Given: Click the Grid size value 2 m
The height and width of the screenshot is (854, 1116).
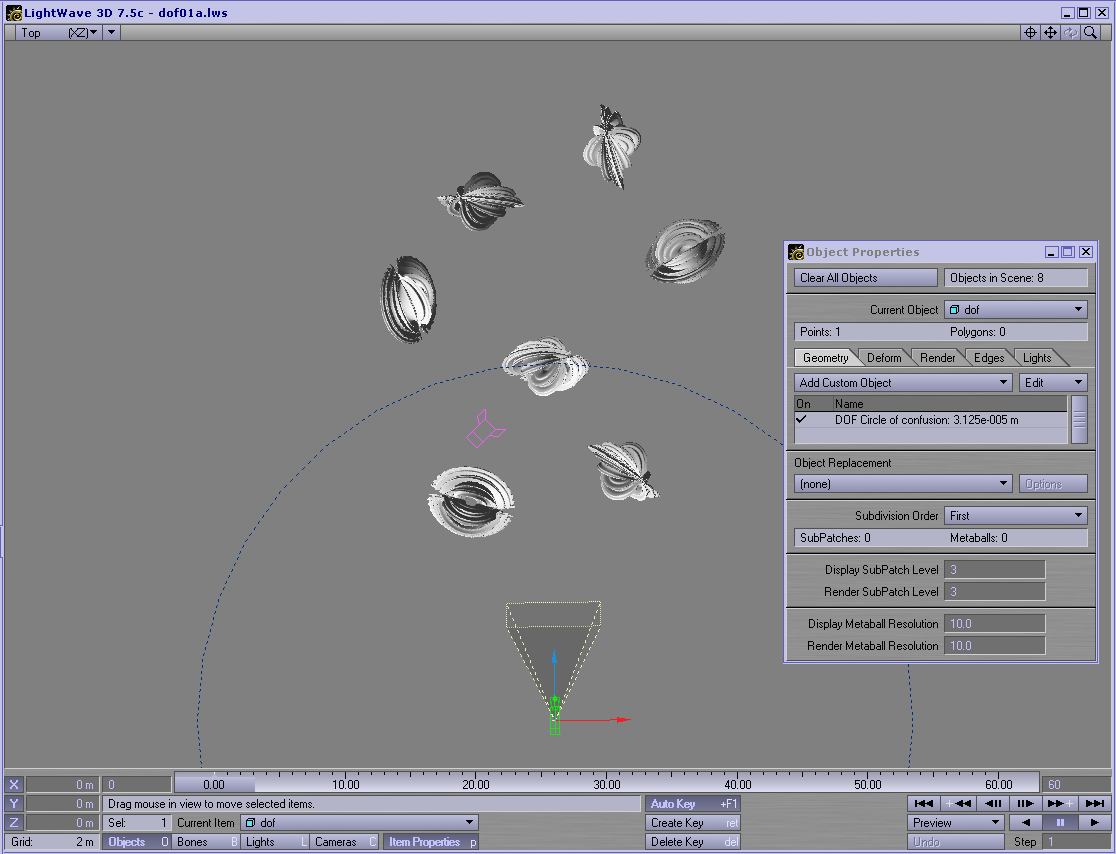Looking at the screenshot, I should [x=84, y=842].
